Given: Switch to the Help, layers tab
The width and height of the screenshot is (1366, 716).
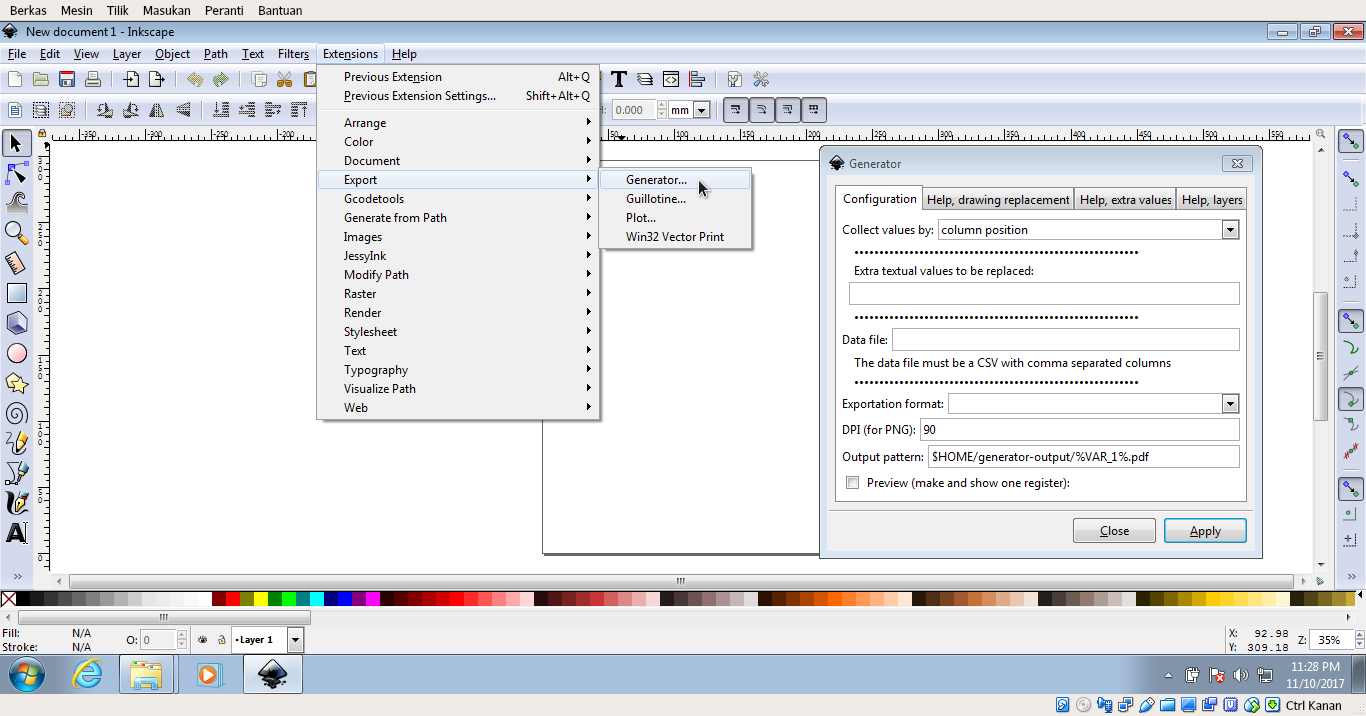Looking at the screenshot, I should (1211, 199).
